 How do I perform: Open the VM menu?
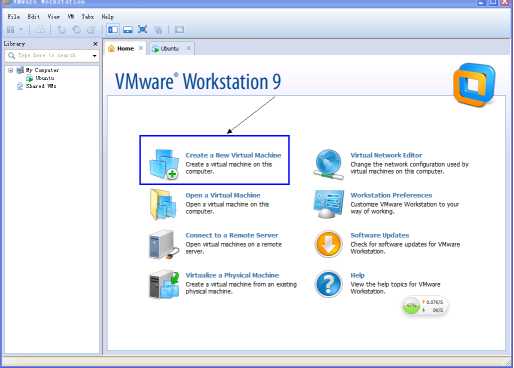click(71, 17)
